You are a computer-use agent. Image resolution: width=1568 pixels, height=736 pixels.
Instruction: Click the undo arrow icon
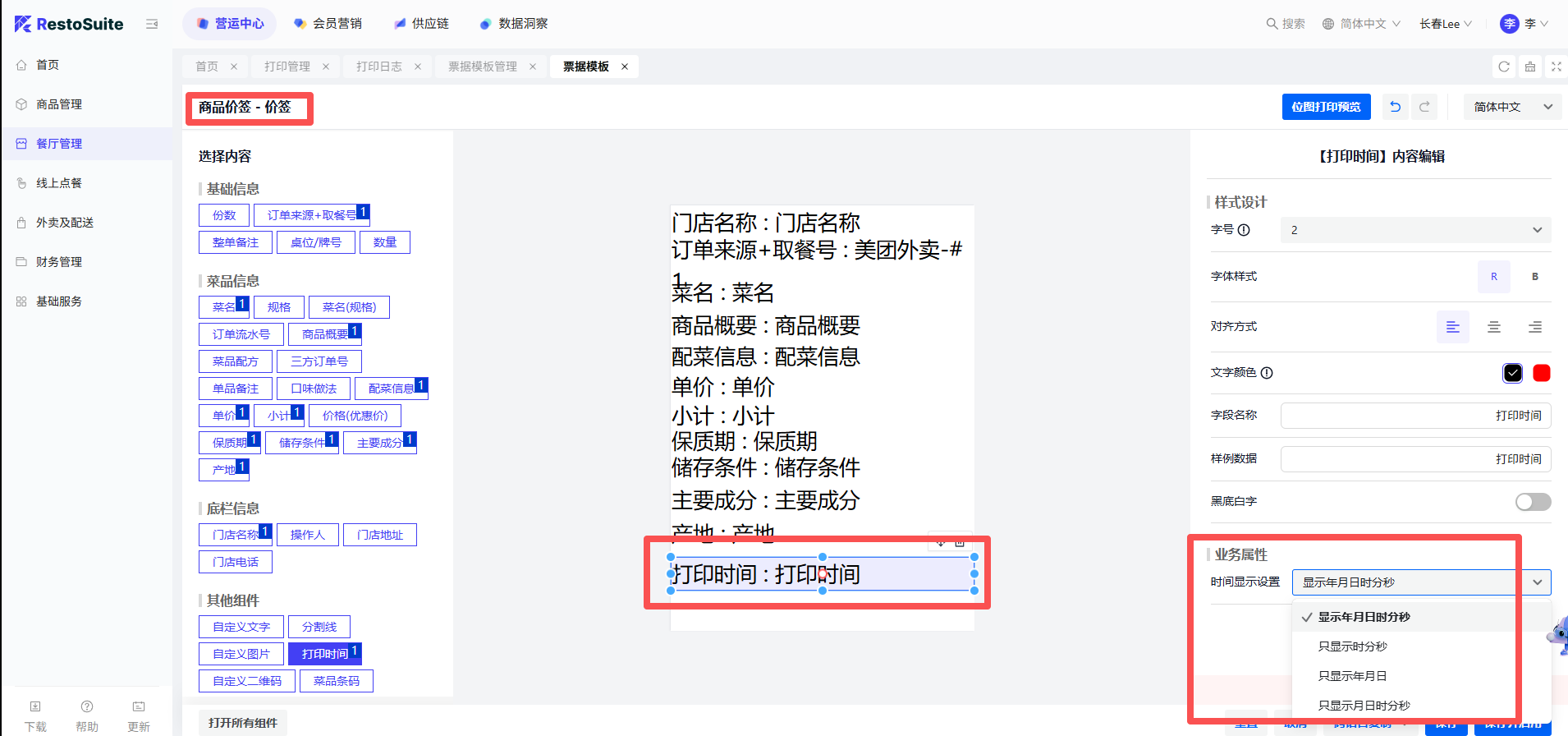click(x=1395, y=107)
